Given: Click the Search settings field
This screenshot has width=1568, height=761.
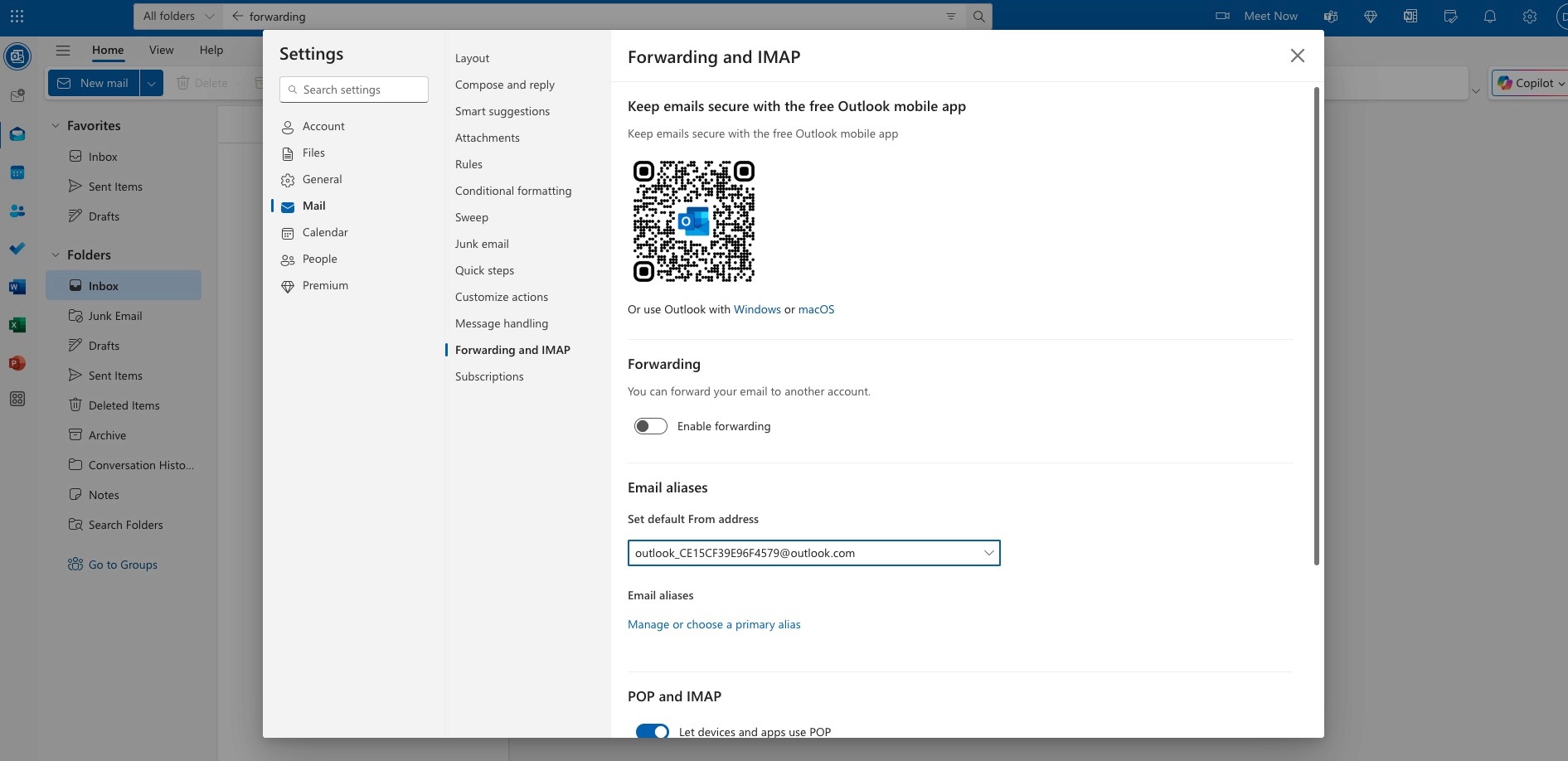Looking at the screenshot, I should 354,90.
